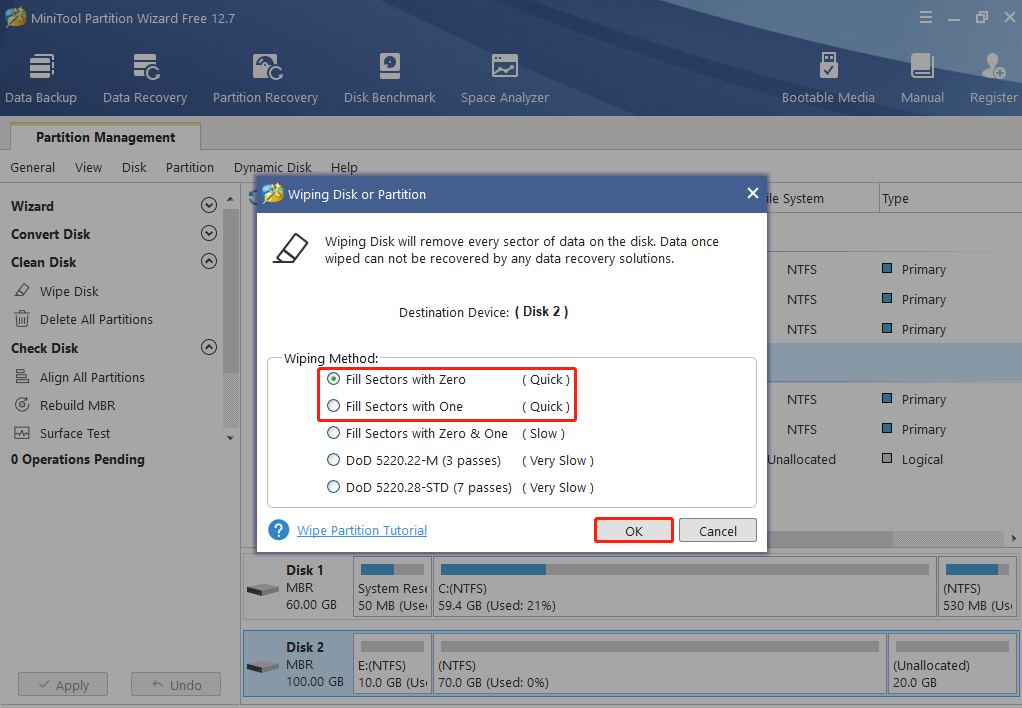Screen dimensions: 1022x708
Task: Click Wipe Disk eraser icon in sidebar
Action: click(x=22, y=291)
